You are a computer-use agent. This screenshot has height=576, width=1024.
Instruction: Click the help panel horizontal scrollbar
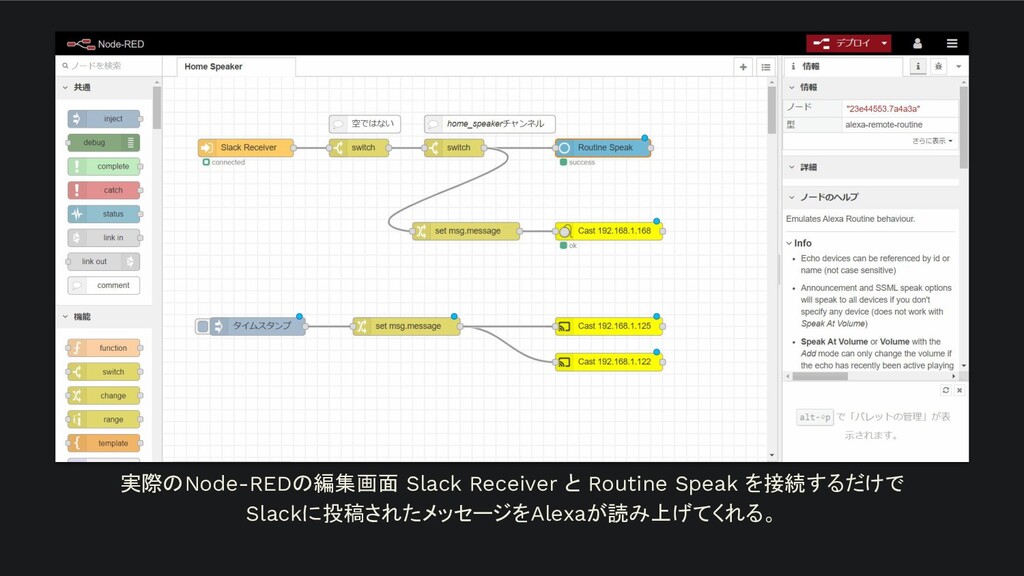click(x=820, y=376)
